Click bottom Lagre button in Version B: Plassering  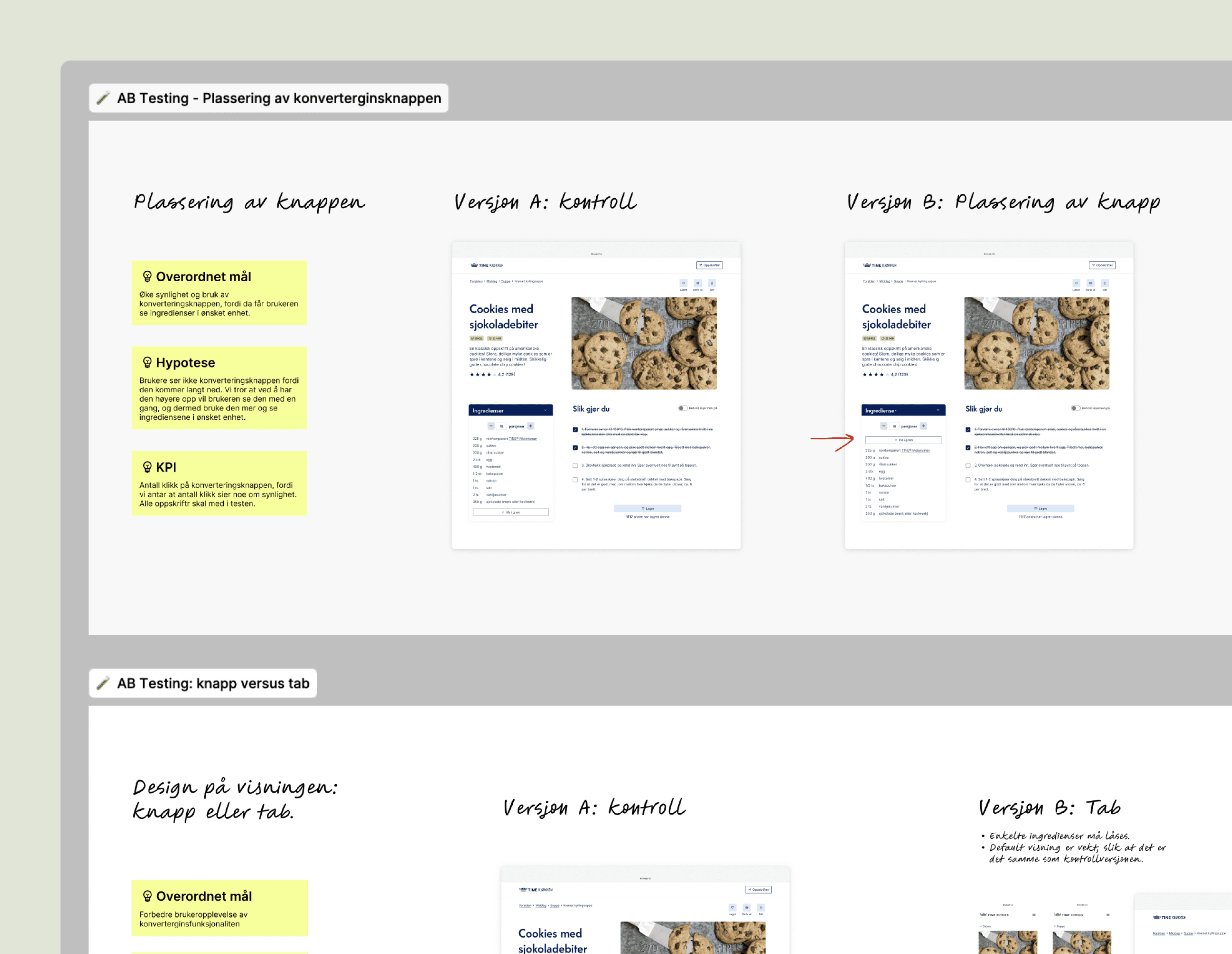point(1040,508)
